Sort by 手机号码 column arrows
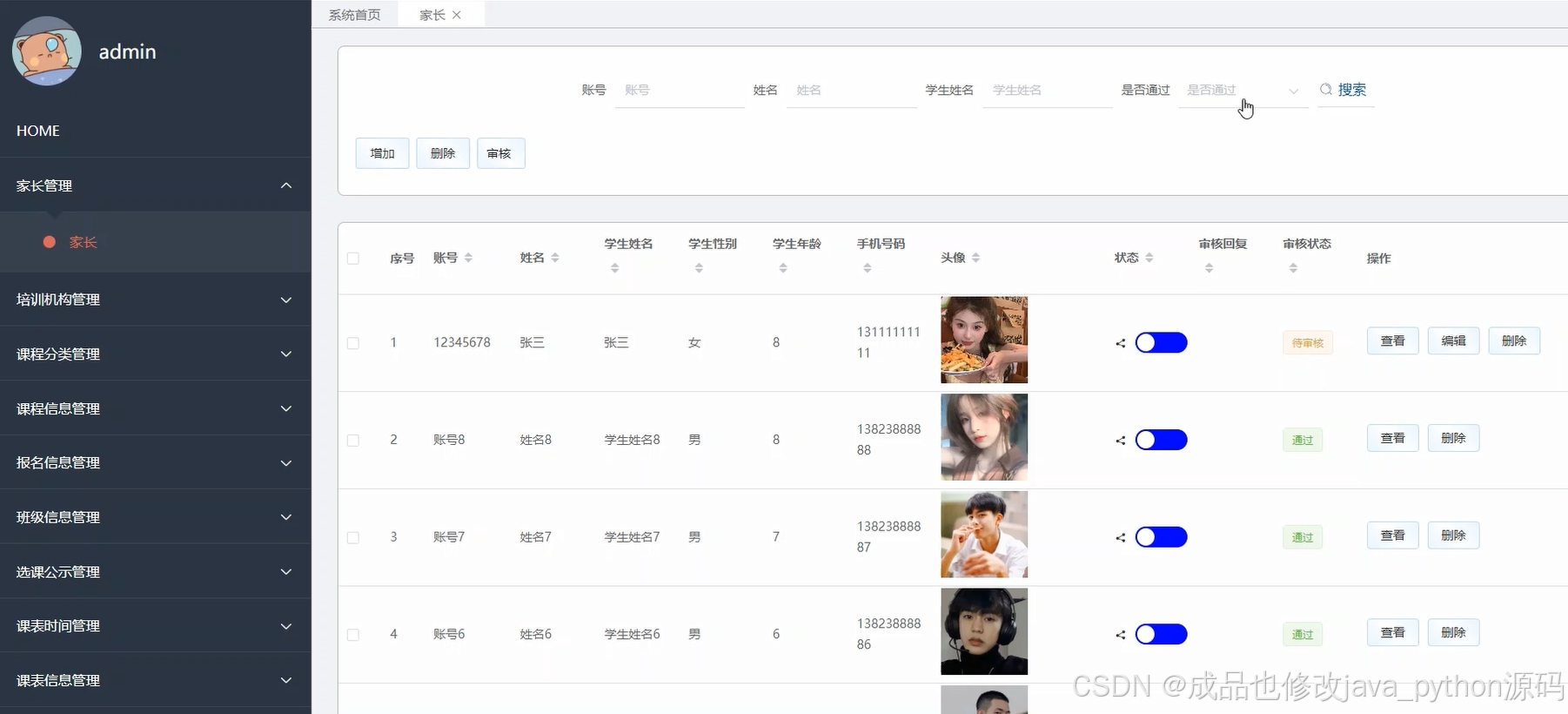 pyautogui.click(x=868, y=268)
